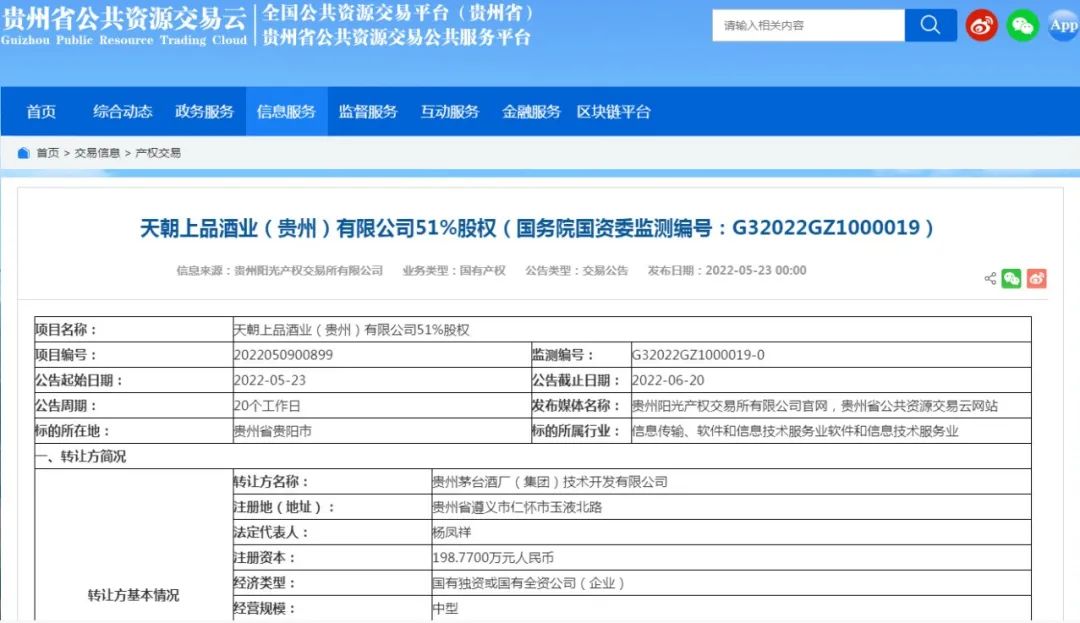Click the 贵州省公共资源交易云 site logo

(124, 25)
